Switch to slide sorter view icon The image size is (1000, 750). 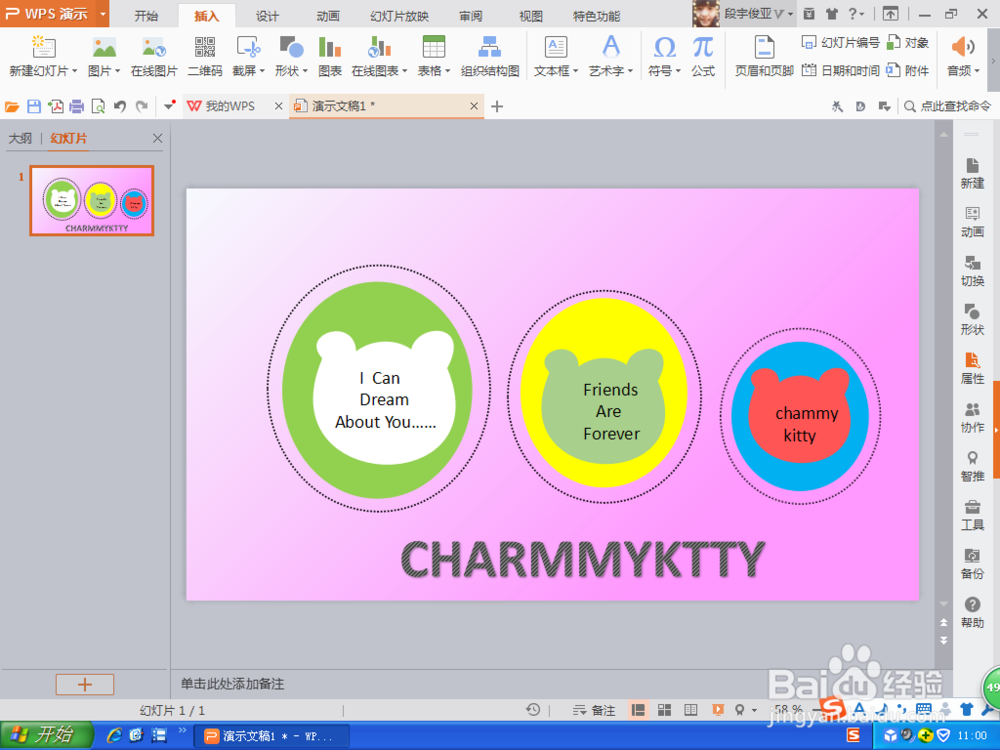665,710
